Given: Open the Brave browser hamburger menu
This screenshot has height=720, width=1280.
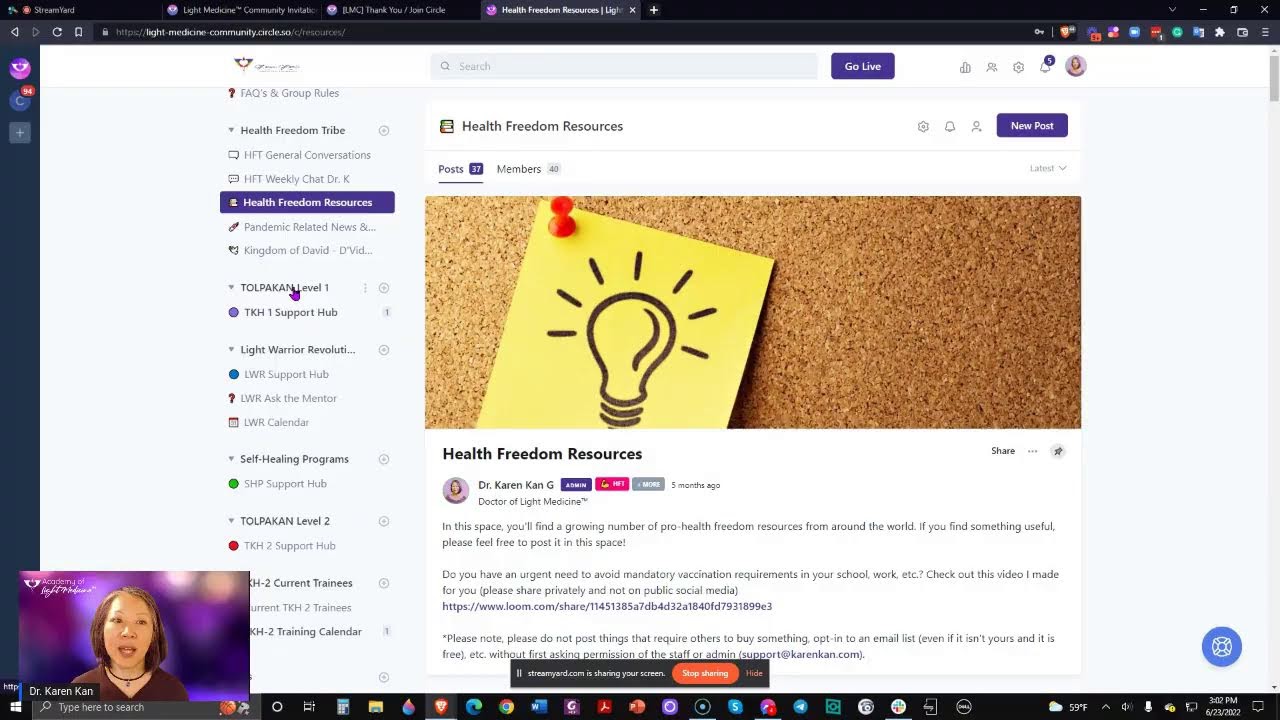Looking at the screenshot, I should pyautogui.click(x=1265, y=32).
